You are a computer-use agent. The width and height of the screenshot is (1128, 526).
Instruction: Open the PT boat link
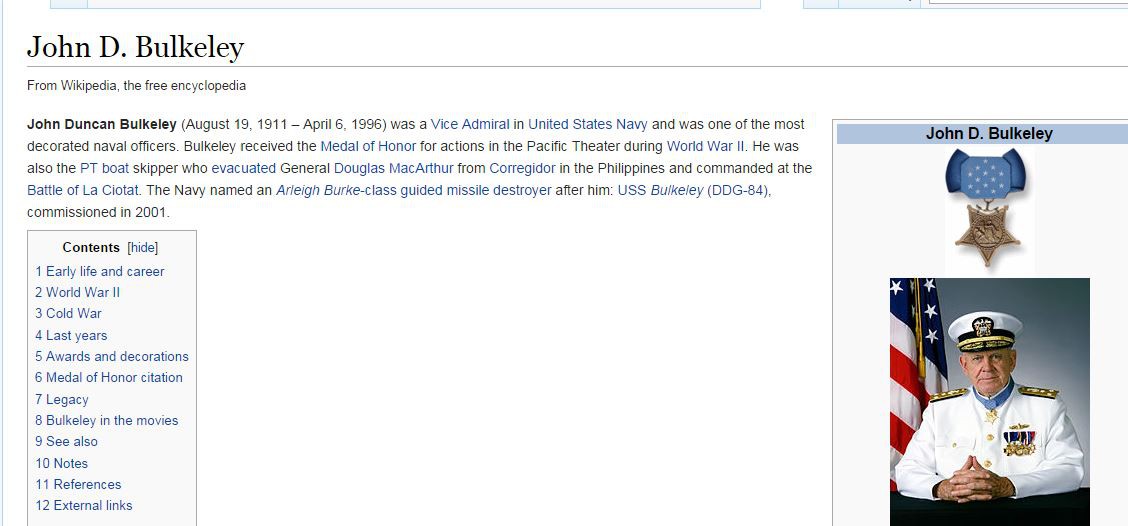[104, 168]
